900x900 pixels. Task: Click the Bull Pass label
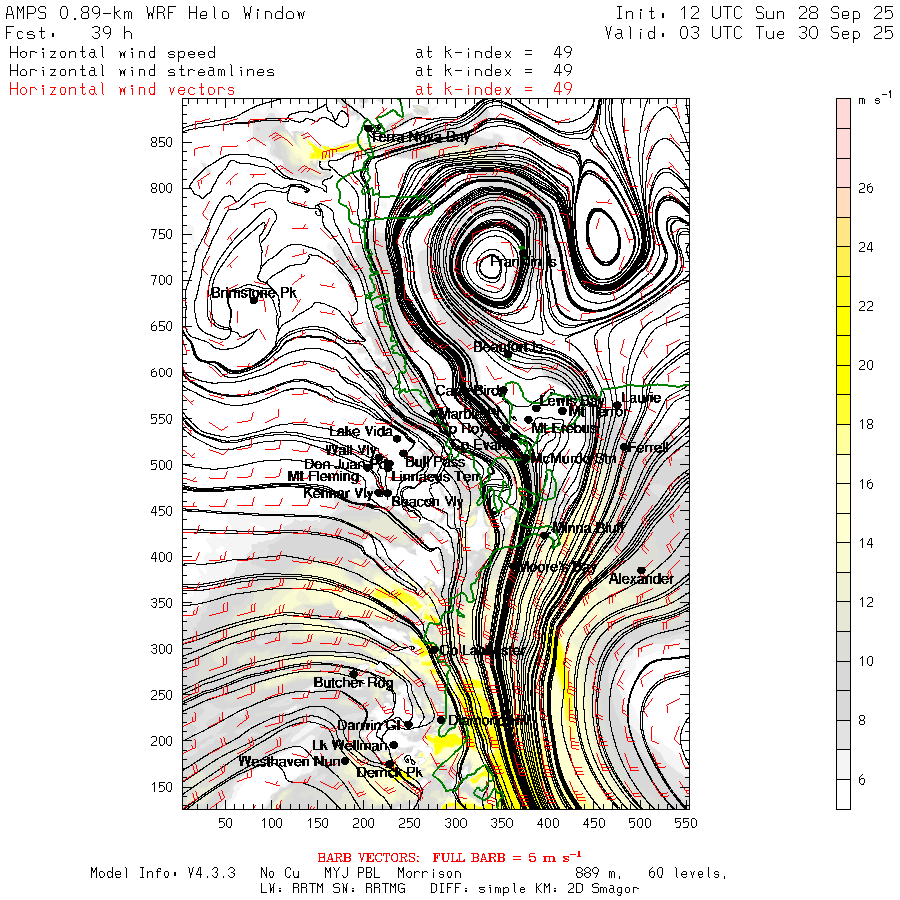coord(435,461)
